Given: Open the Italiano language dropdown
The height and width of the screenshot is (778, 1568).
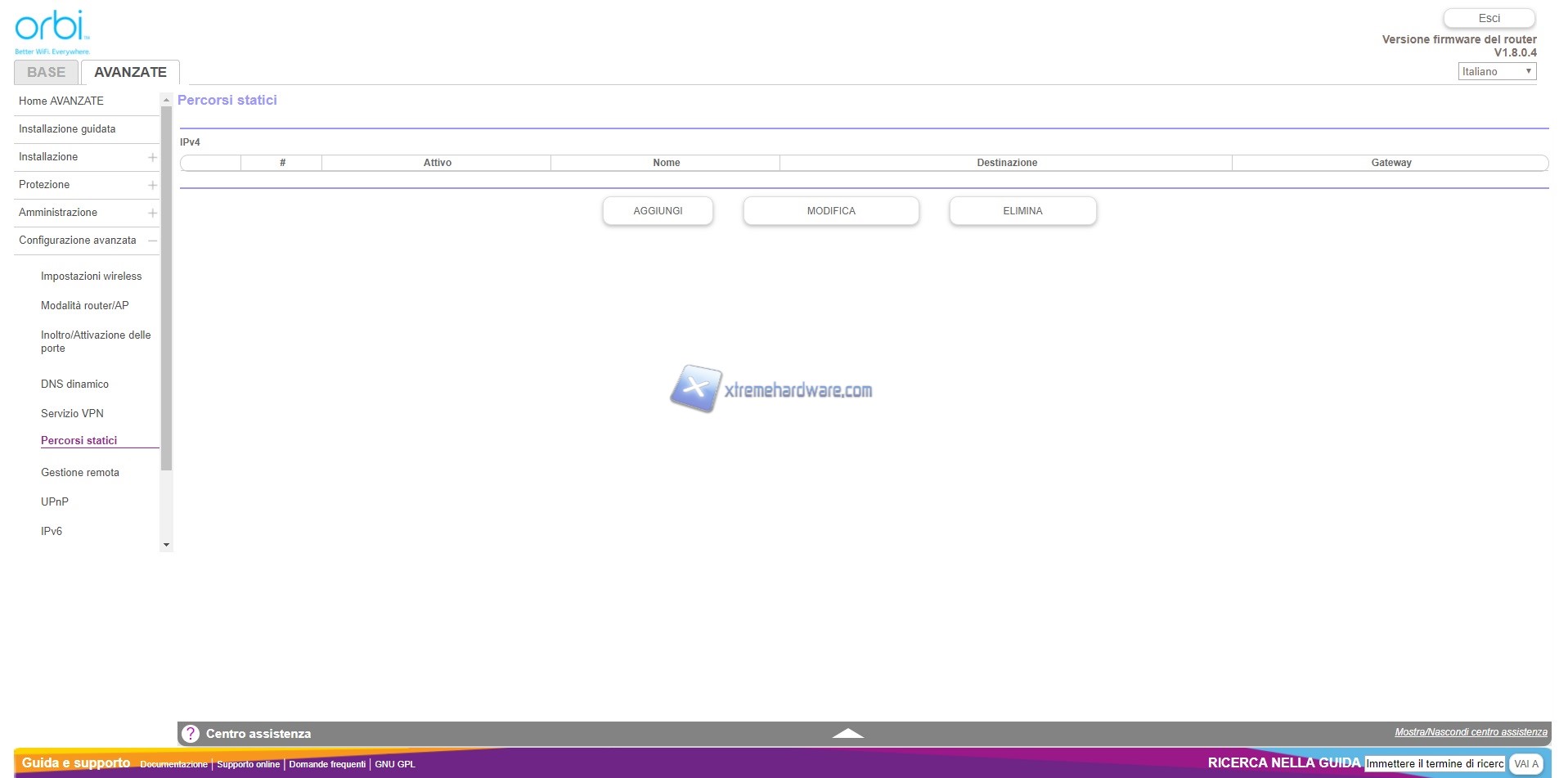Looking at the screenshot, I should pos(1496,72).
